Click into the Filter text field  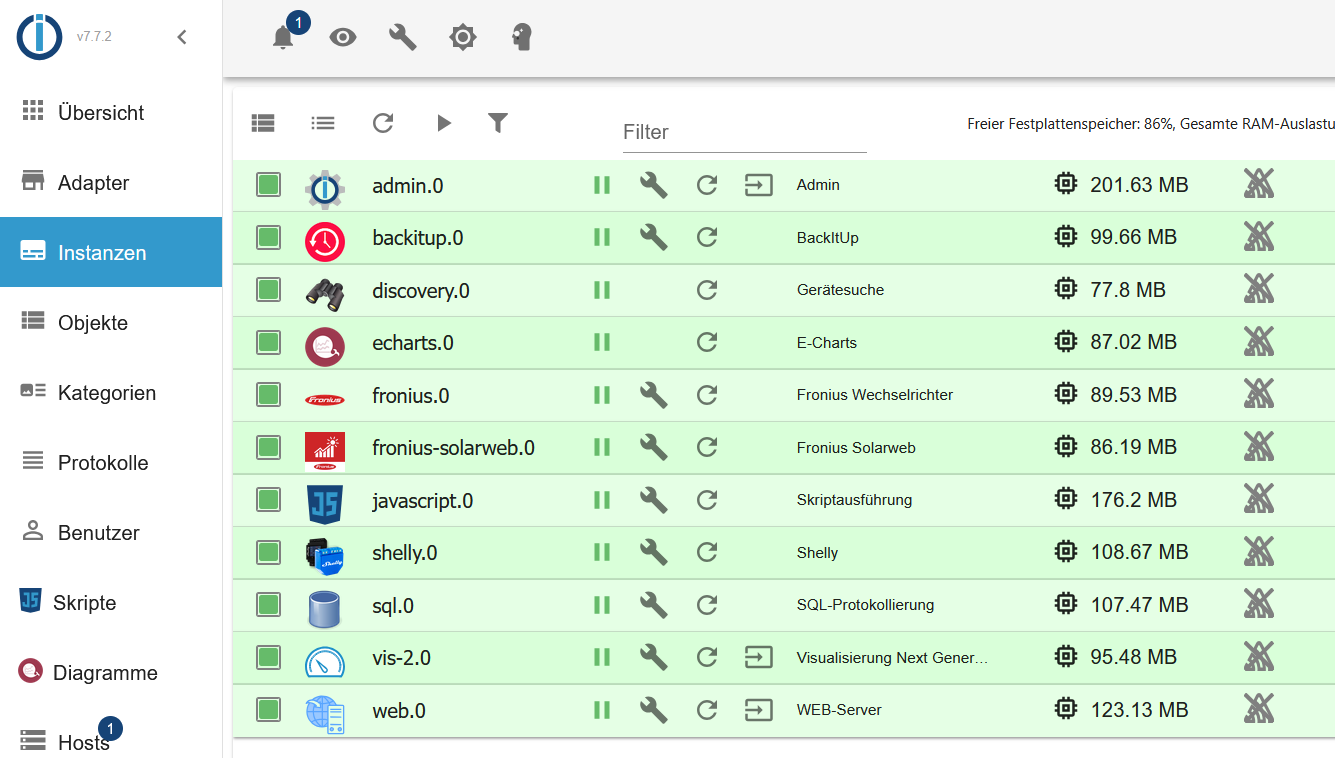744,132
